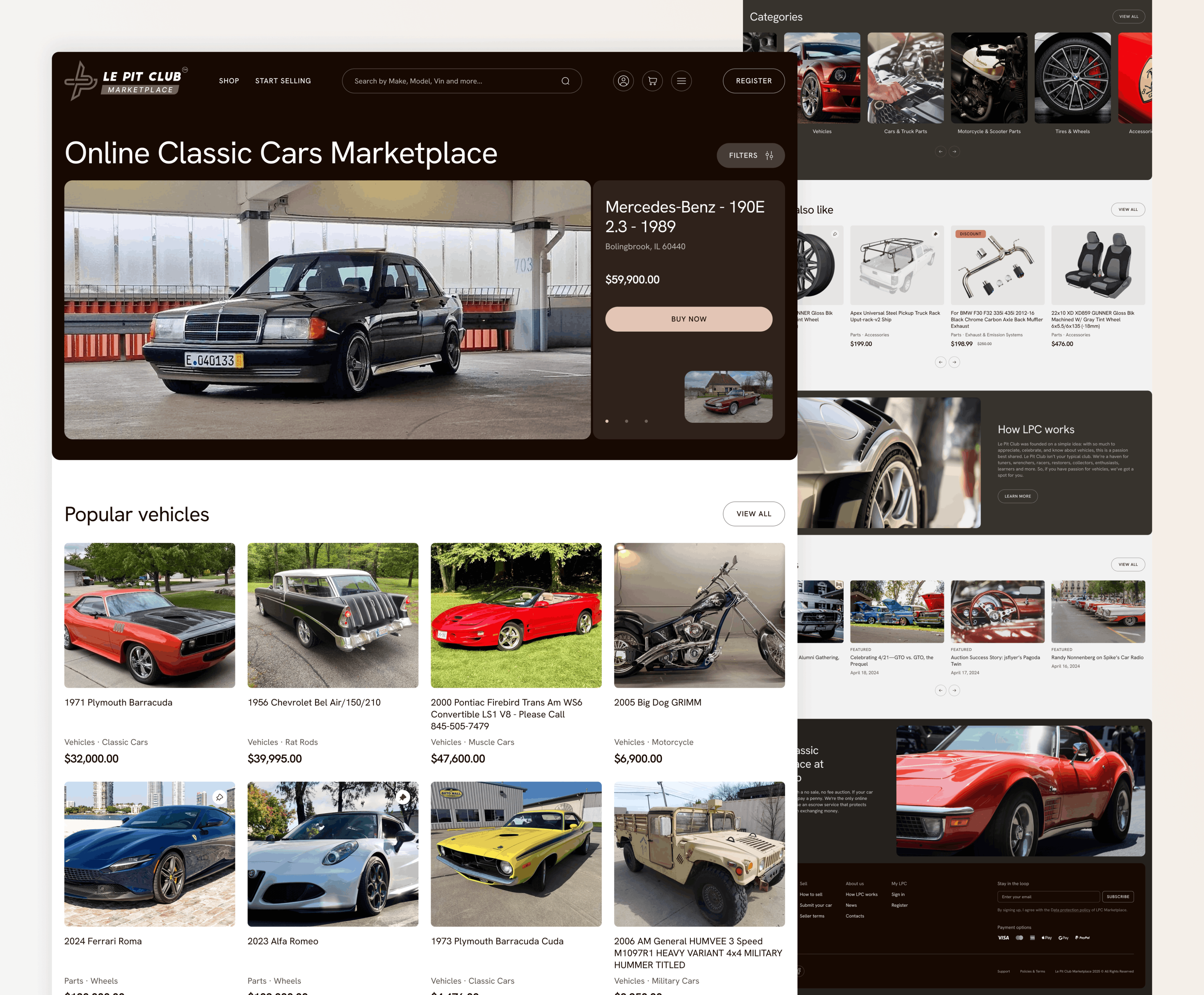The width and height of the screenshot is (1204, 995).
Task: Open the Vehicles category thumbnail
Action: coord(822,78)
